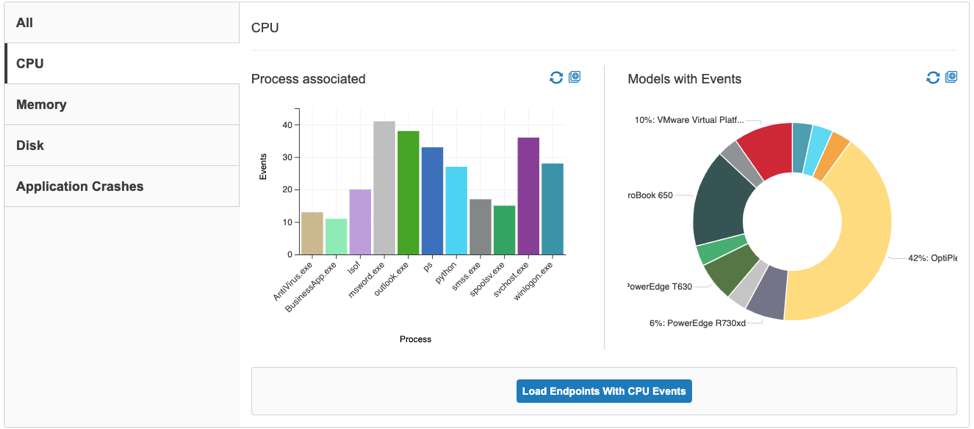The width and height of the screenshot is (974, 429).
Task: Click the '10%: VMware Virtual Platf...' label
Action: 689,120
